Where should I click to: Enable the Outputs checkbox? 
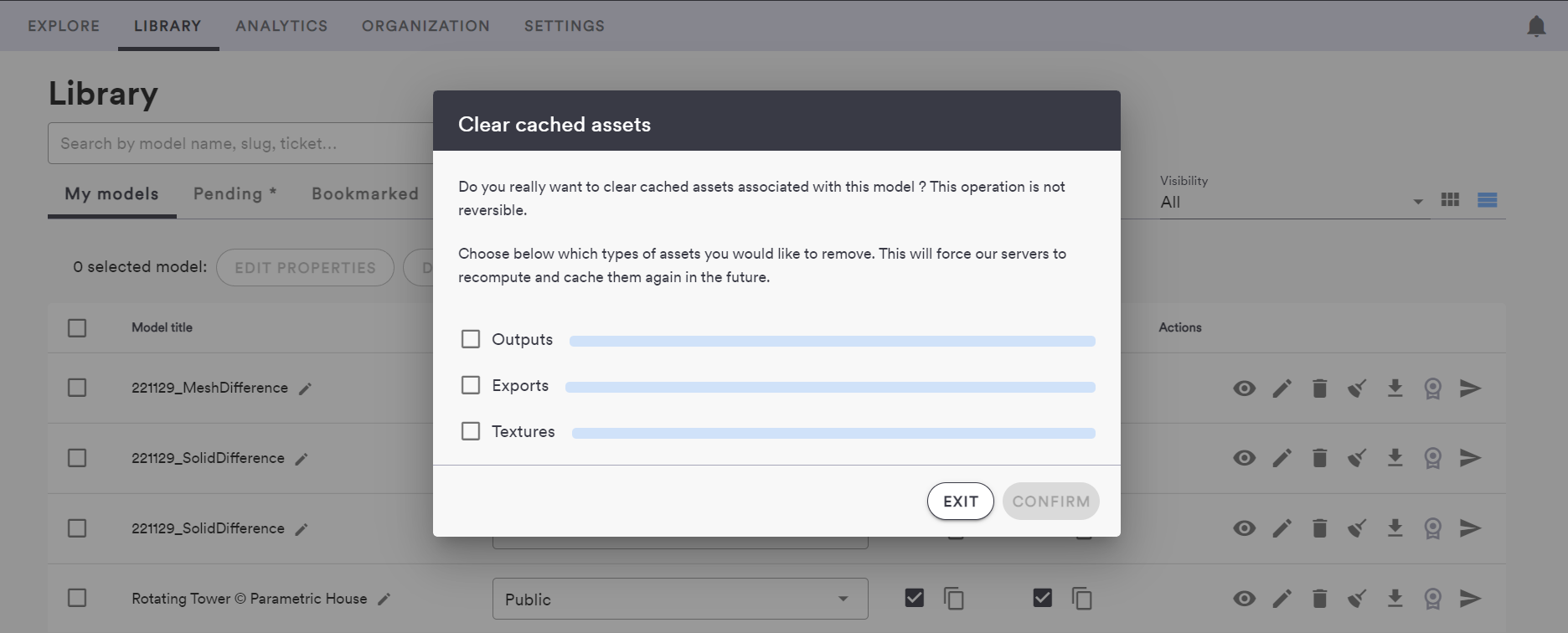tap(471, 339)
